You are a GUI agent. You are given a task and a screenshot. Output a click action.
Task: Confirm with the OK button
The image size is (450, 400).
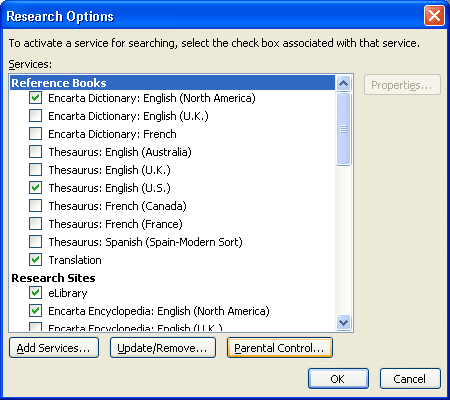point(338,379)
